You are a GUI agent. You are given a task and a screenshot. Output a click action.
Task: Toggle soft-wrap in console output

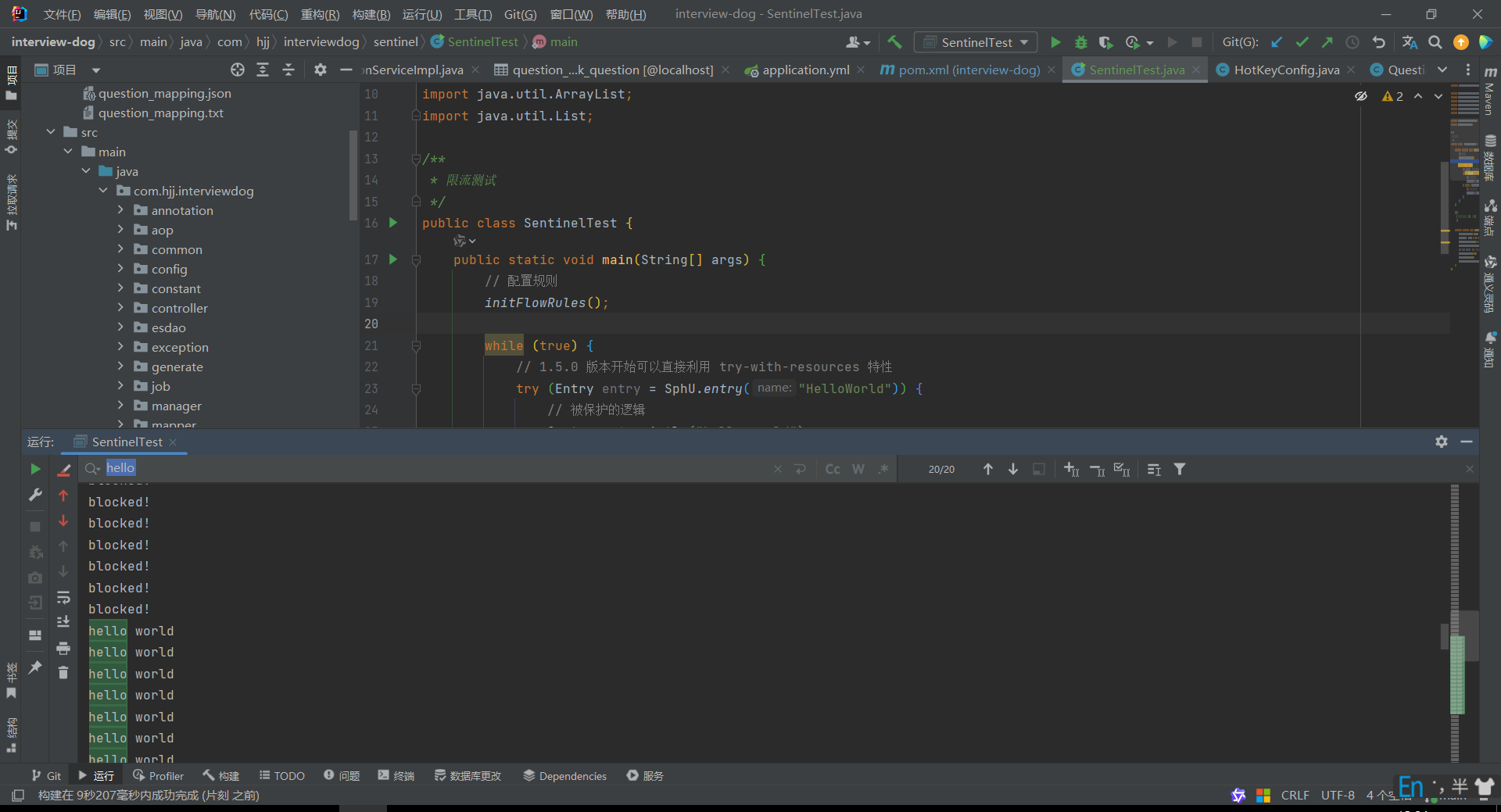coord(63,598)
